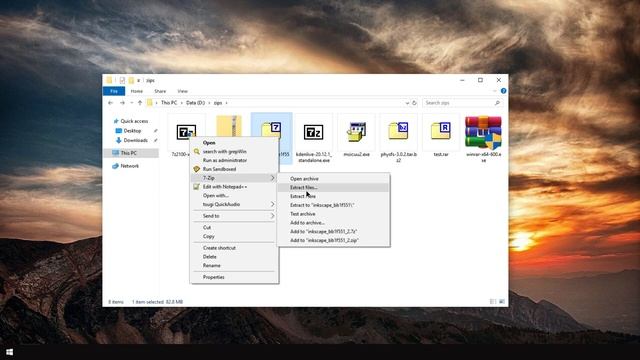Refresh the zips folder view
Image resolution: width=640 pixels, height=360 pixels.
click(x=414, y=103)
